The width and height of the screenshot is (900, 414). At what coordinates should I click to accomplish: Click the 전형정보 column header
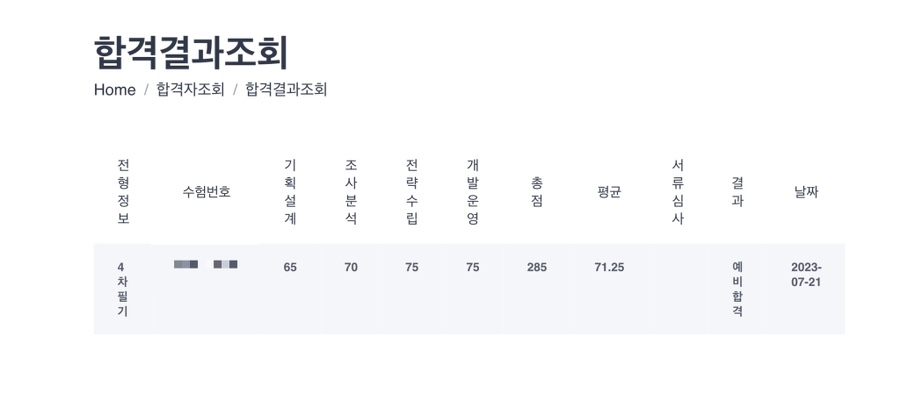(x=123, y=192)
